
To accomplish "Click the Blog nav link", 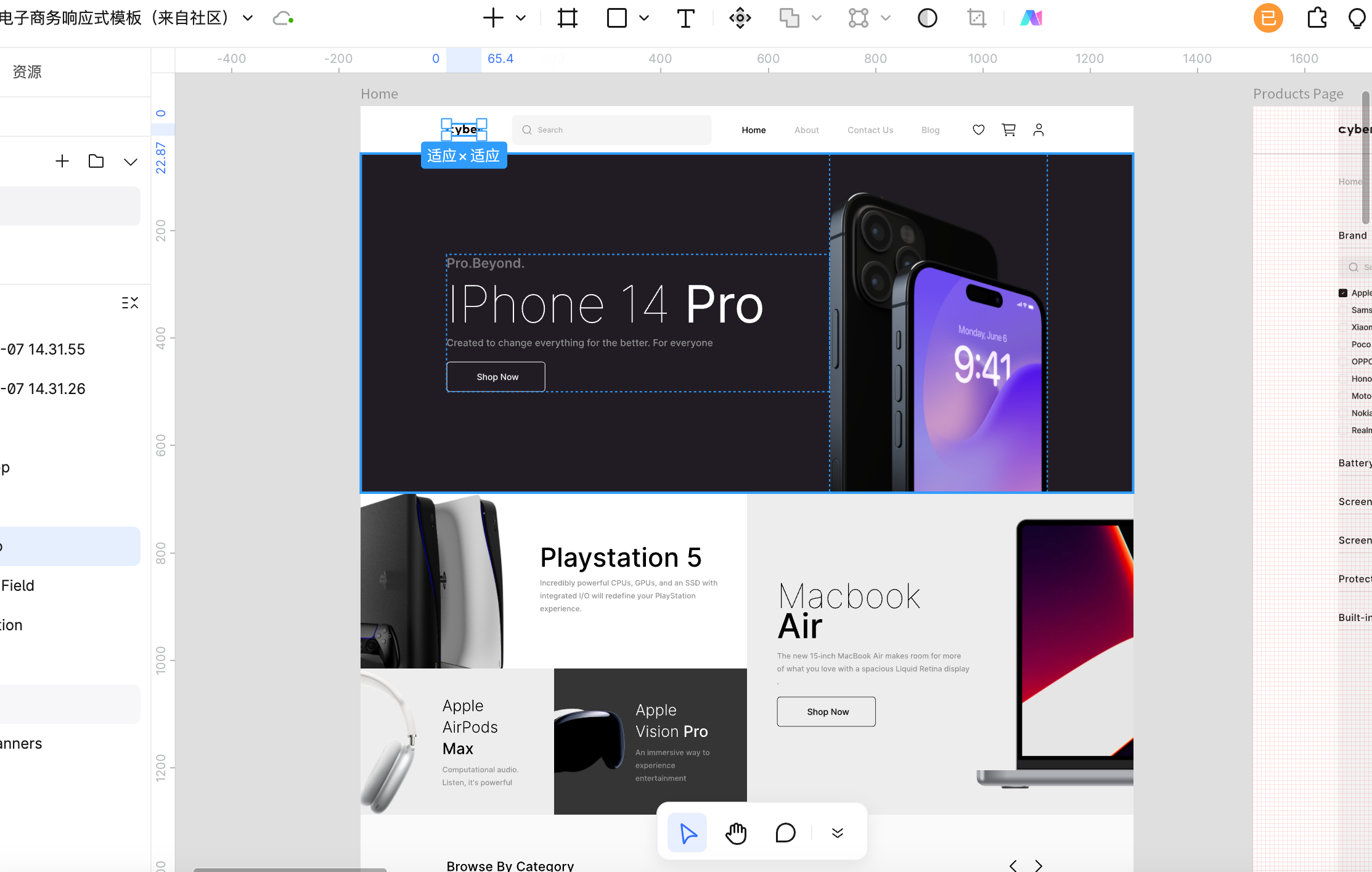I will pyautogui.click(x=931, y=130).
